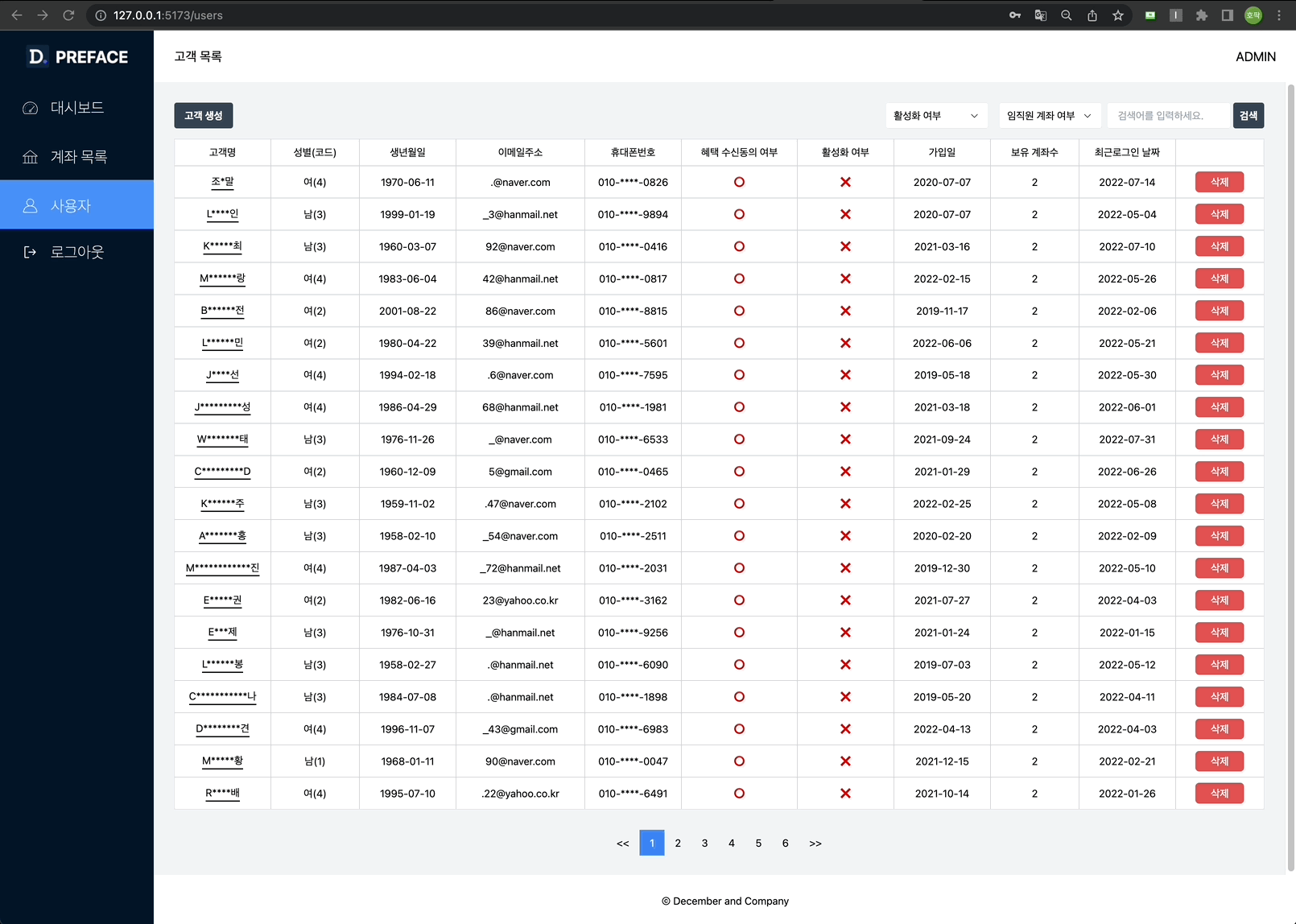Bookmark page with star icon
The height and width of the screenshot is (924, 1296).
[x=1118, y=15]
